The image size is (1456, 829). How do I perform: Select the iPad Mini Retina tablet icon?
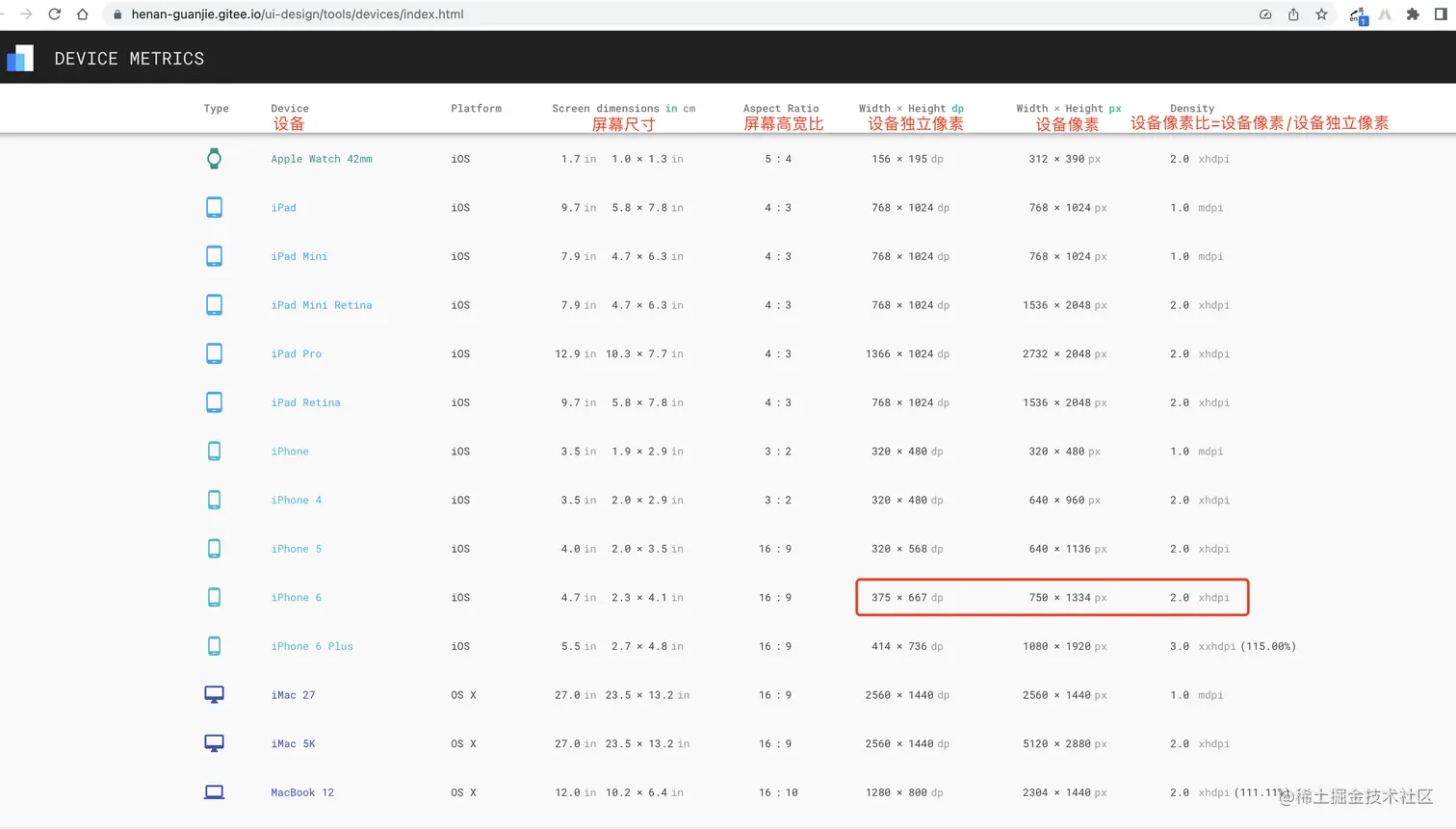click(x=214, y=305)
